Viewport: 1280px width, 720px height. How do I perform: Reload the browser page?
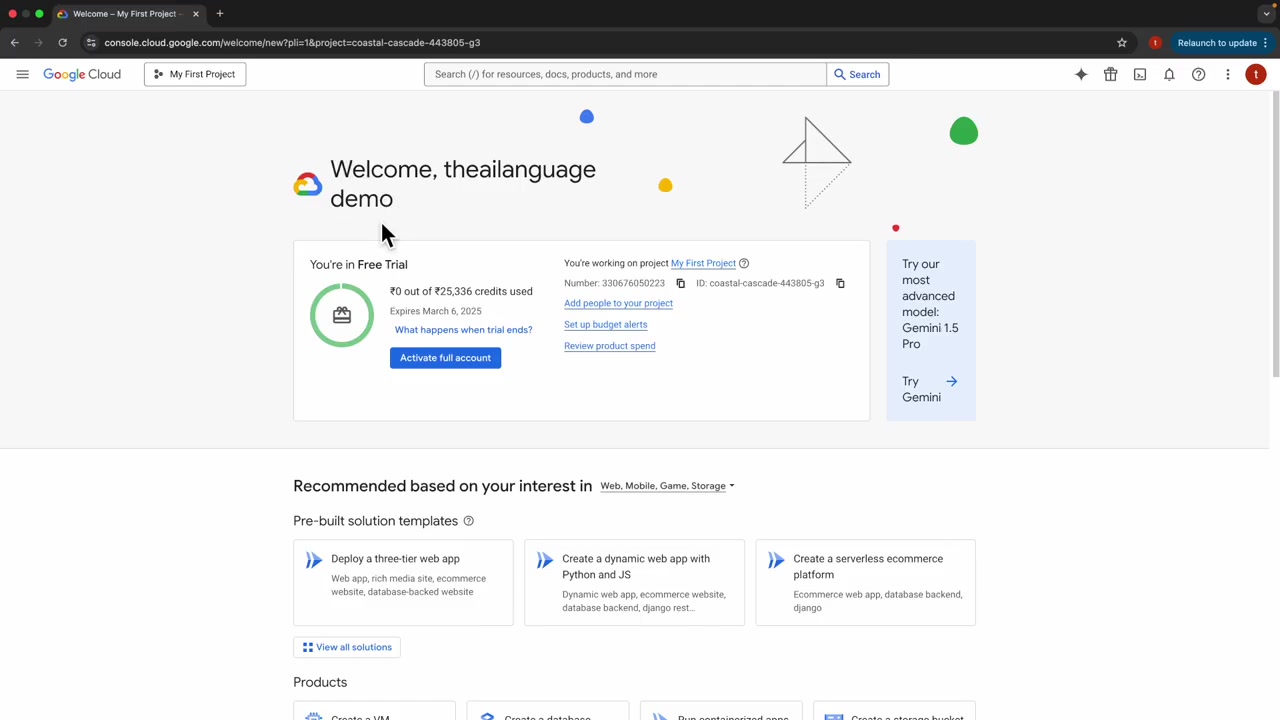point(62,43)
